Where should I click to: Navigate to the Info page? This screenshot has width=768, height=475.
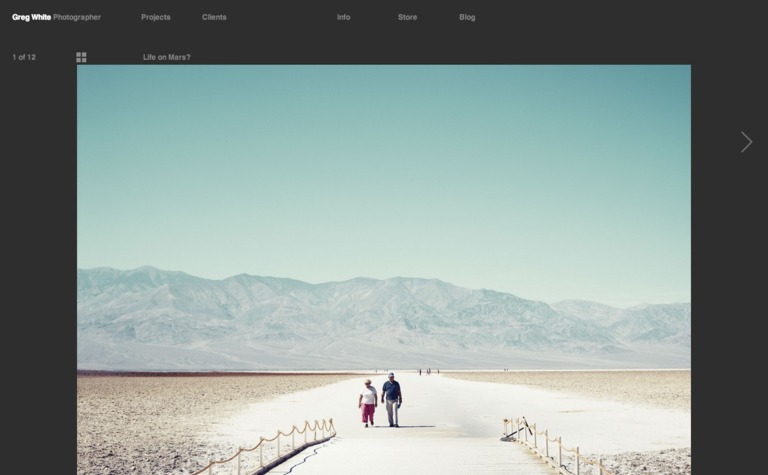point(343,17)
